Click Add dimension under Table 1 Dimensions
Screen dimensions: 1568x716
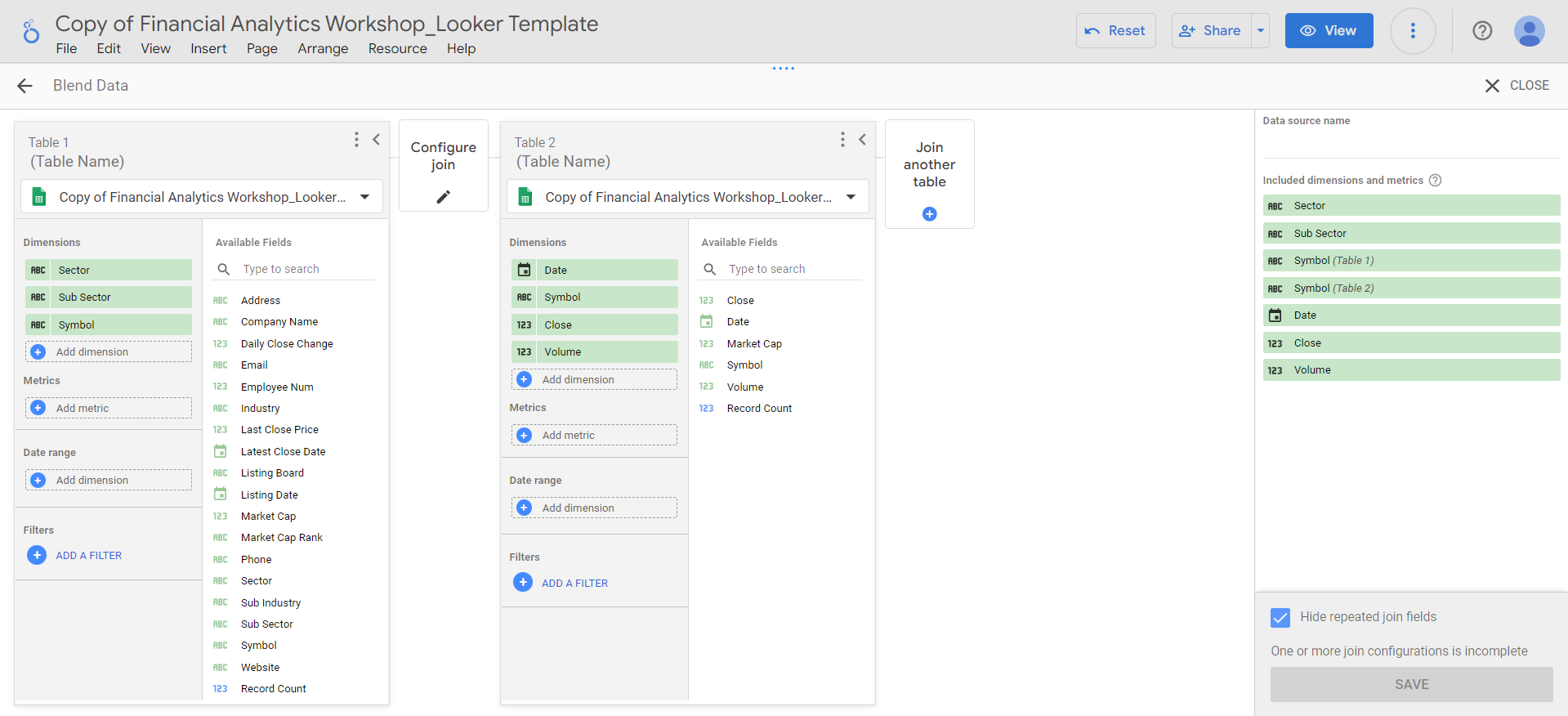(x=109, y=352)
